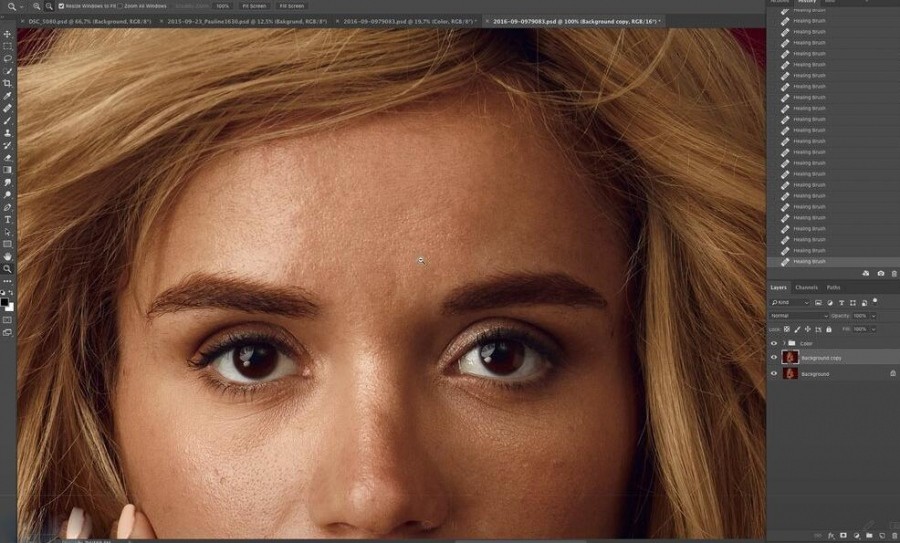The width and height of the screenshot is (900, 543).
Task: Reset to default foreground/background colors
Action: (x=3, y=293)
